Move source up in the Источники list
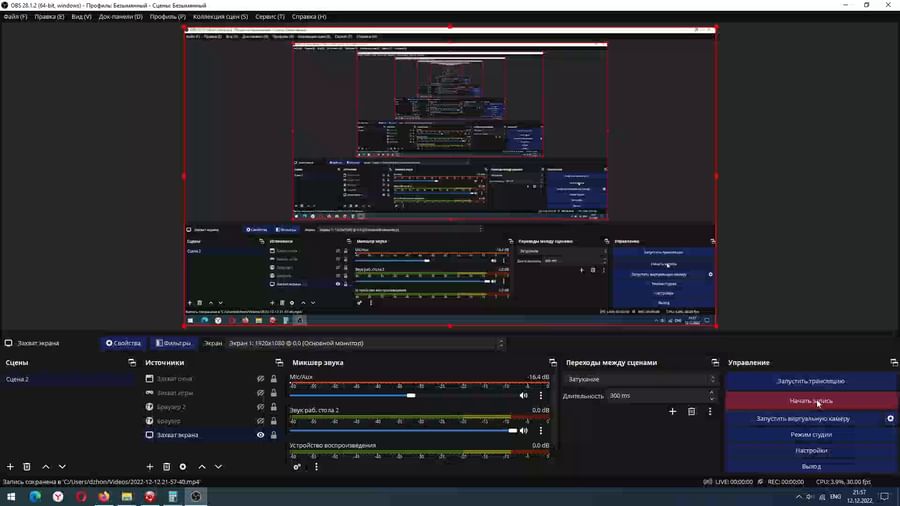The image size is (900, 506). [202, 466]
